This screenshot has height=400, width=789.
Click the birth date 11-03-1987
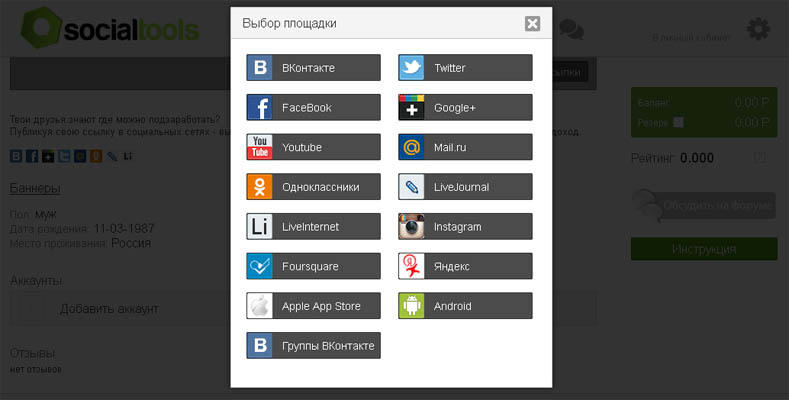(124, 228)
